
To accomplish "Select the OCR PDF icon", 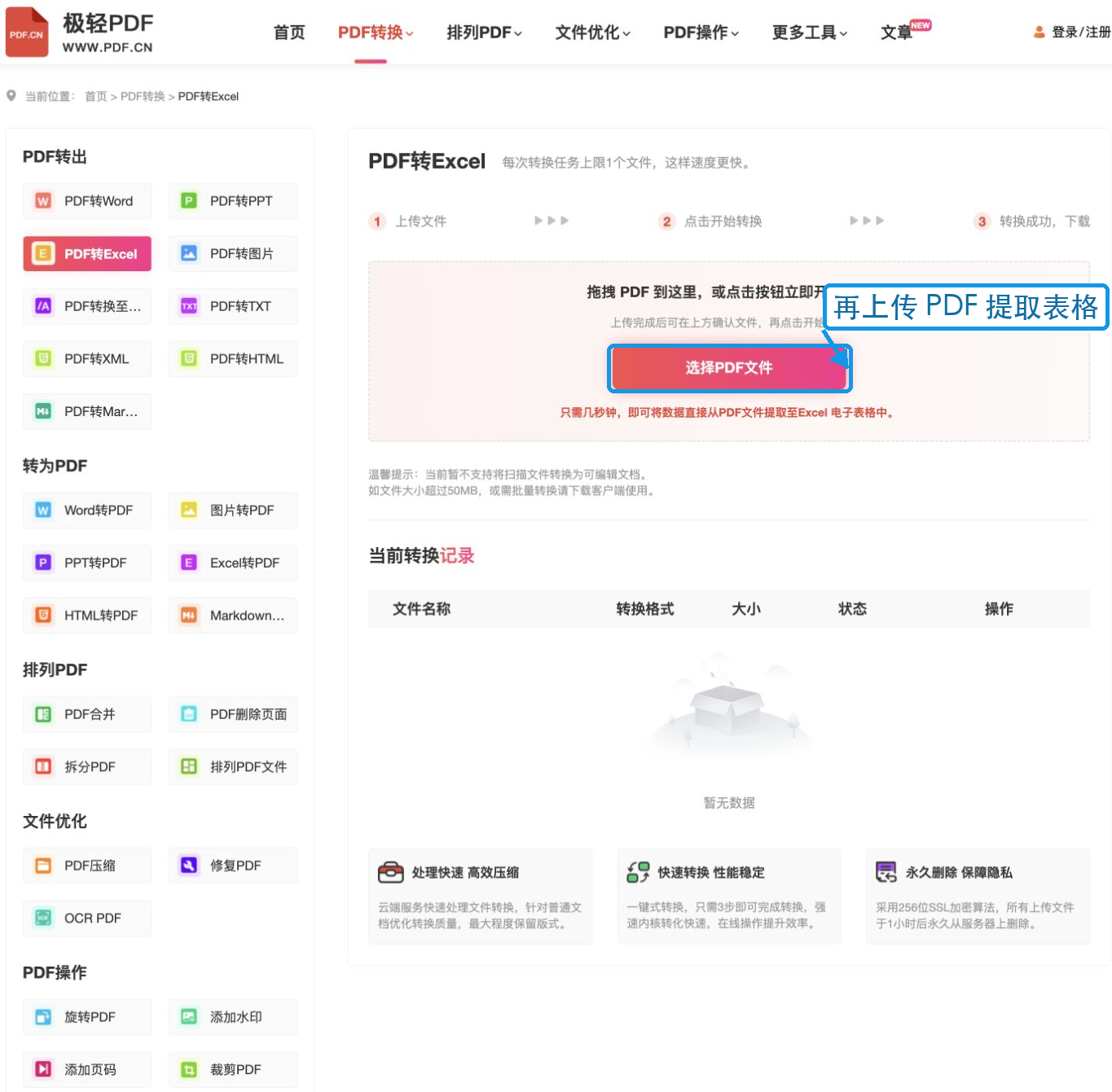I will (43, 918).
